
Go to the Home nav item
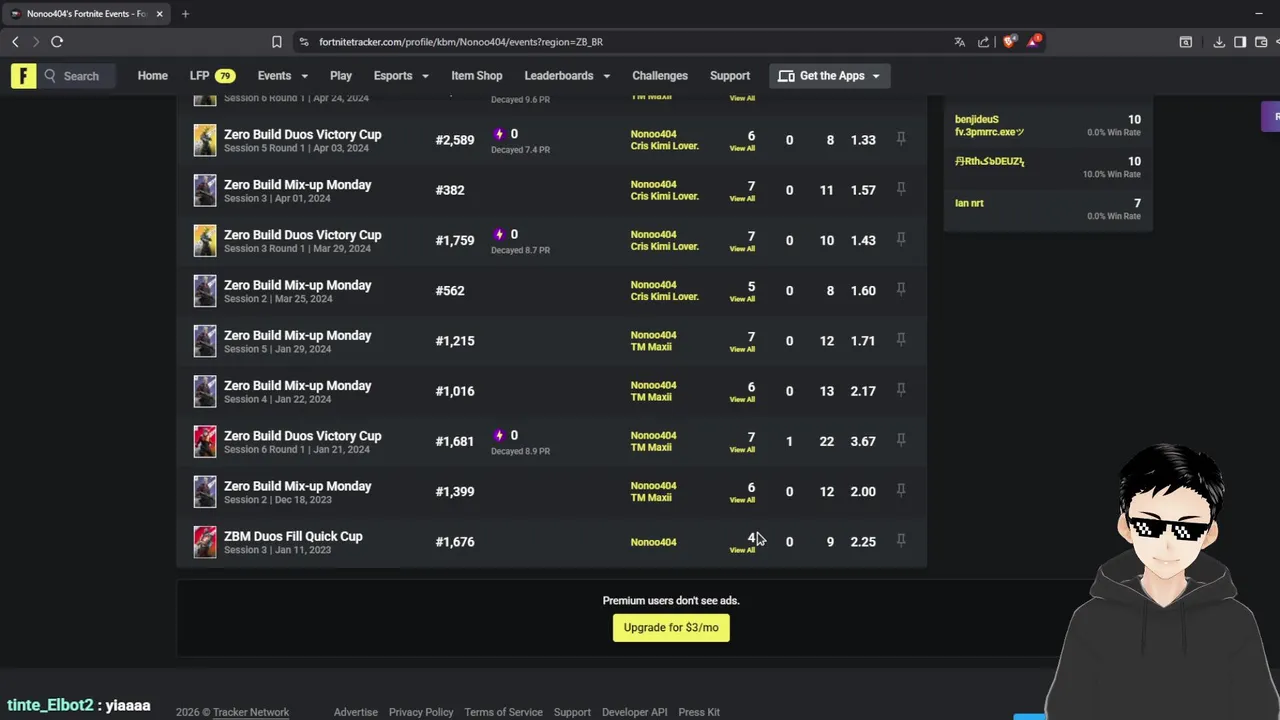[x=153, y=76]
